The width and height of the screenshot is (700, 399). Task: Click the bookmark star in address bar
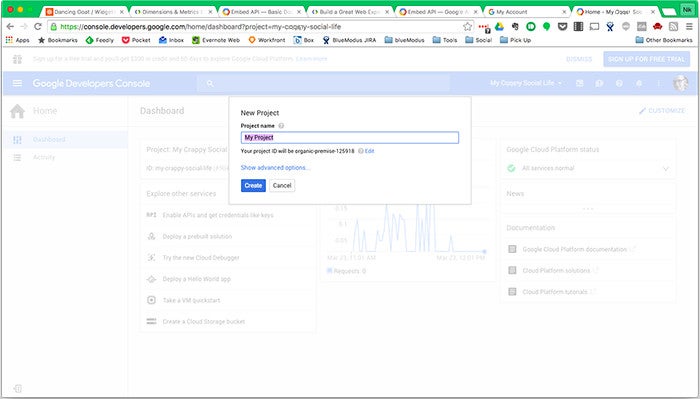pos(467,27)
